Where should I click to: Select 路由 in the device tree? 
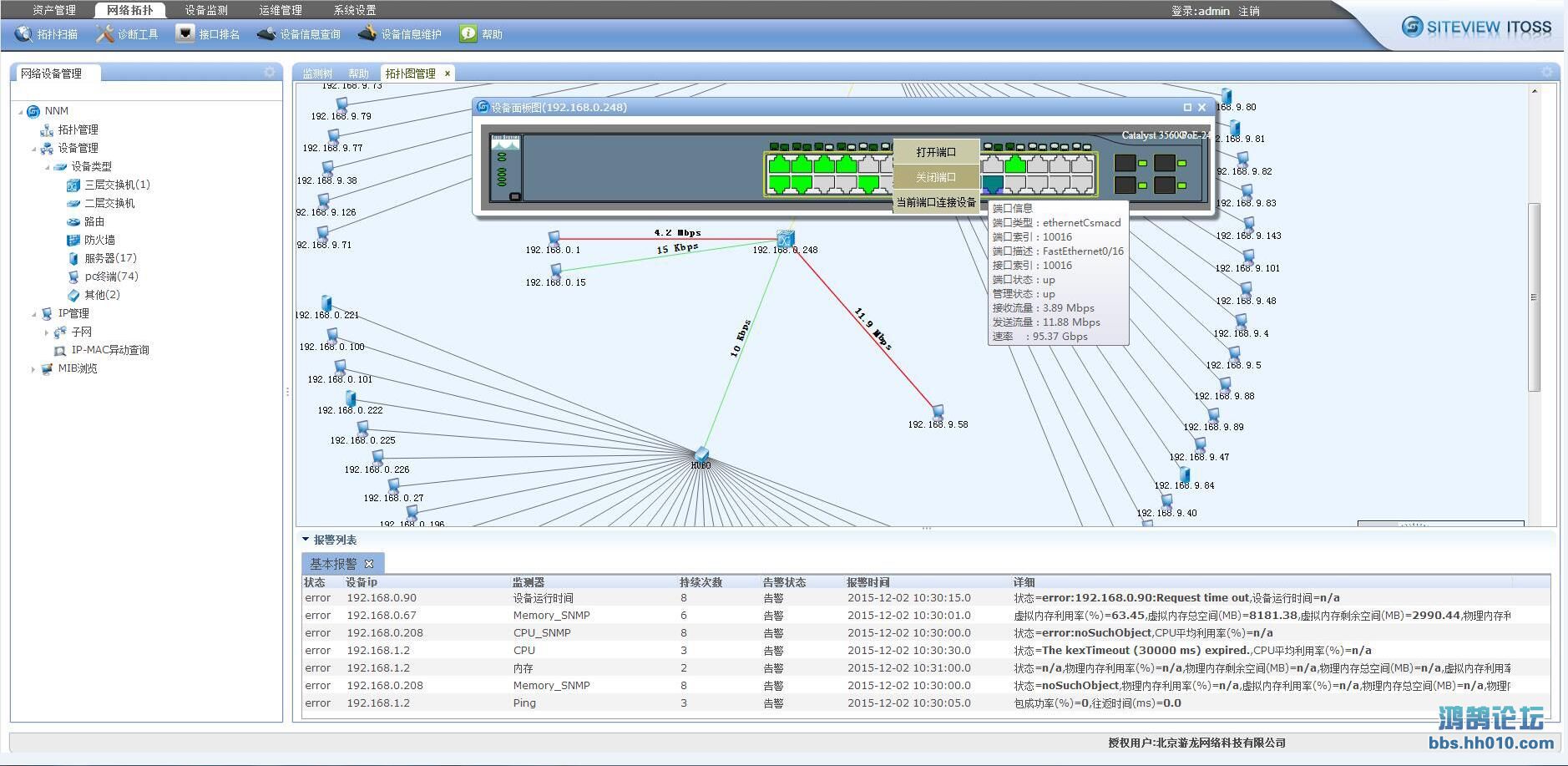tap(94, 221)
